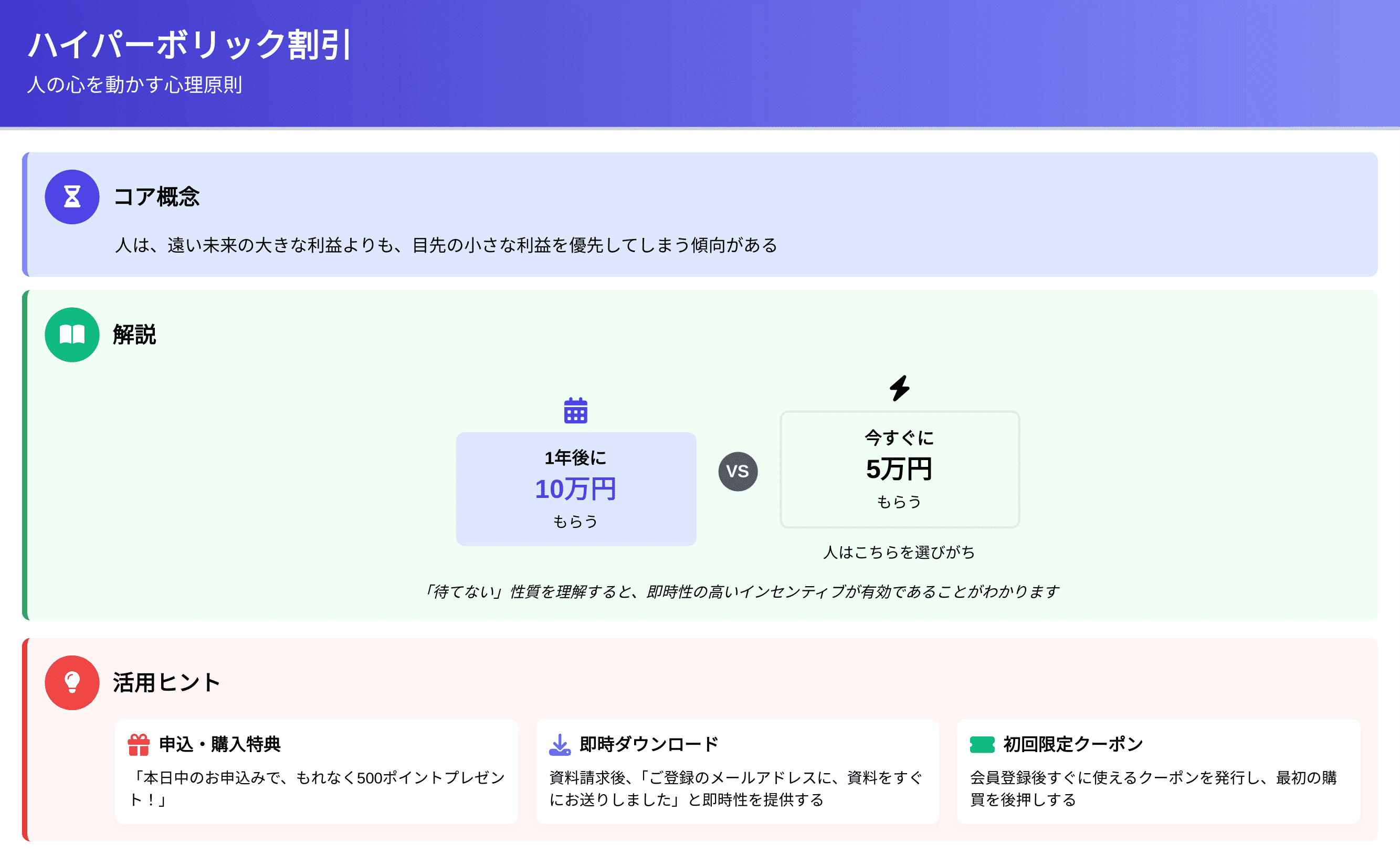Image resolution: width=1400 pixels, height=864 pixels.
Task: Click the lightning bolt icon above 今すぐに
Action: (900, 388)
